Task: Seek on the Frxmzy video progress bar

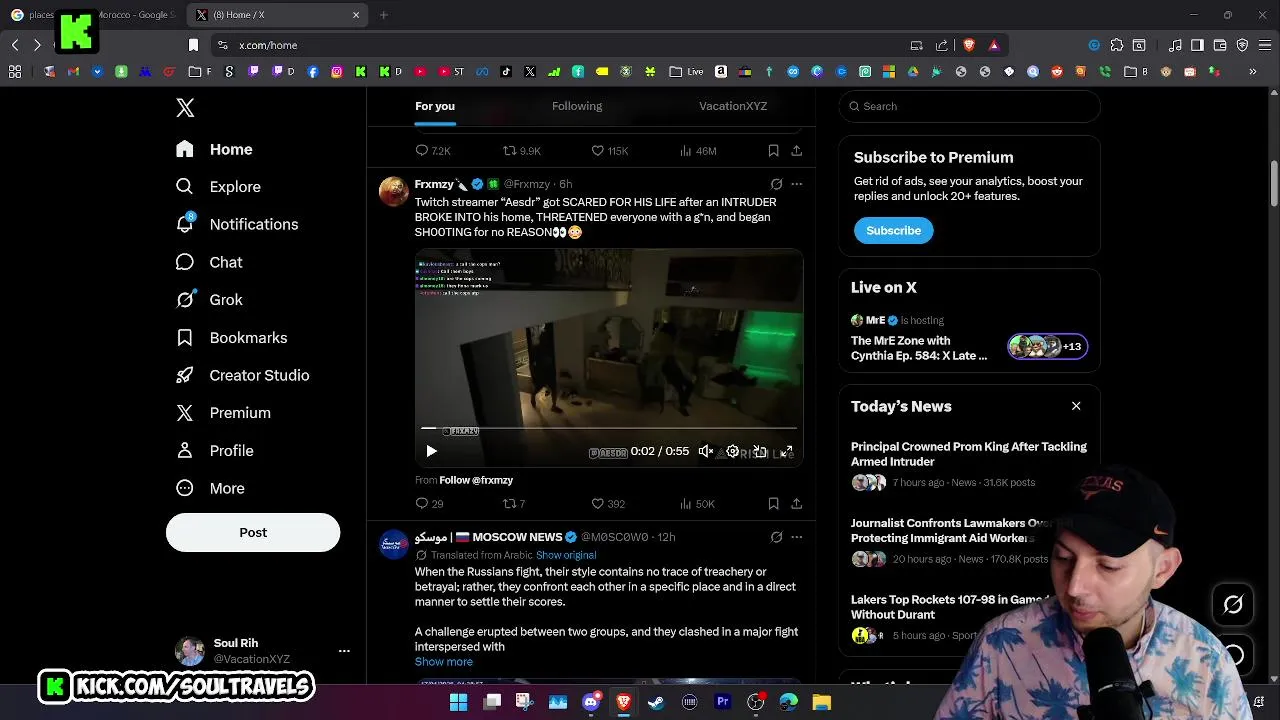Action: coord(609,428)
